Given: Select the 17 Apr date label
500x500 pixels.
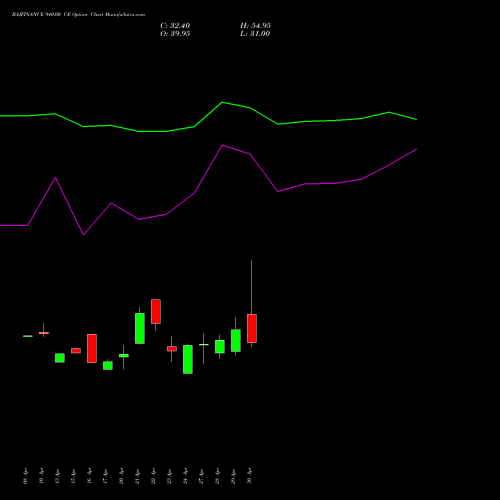Looking at the screenshot, I should 106,476.
